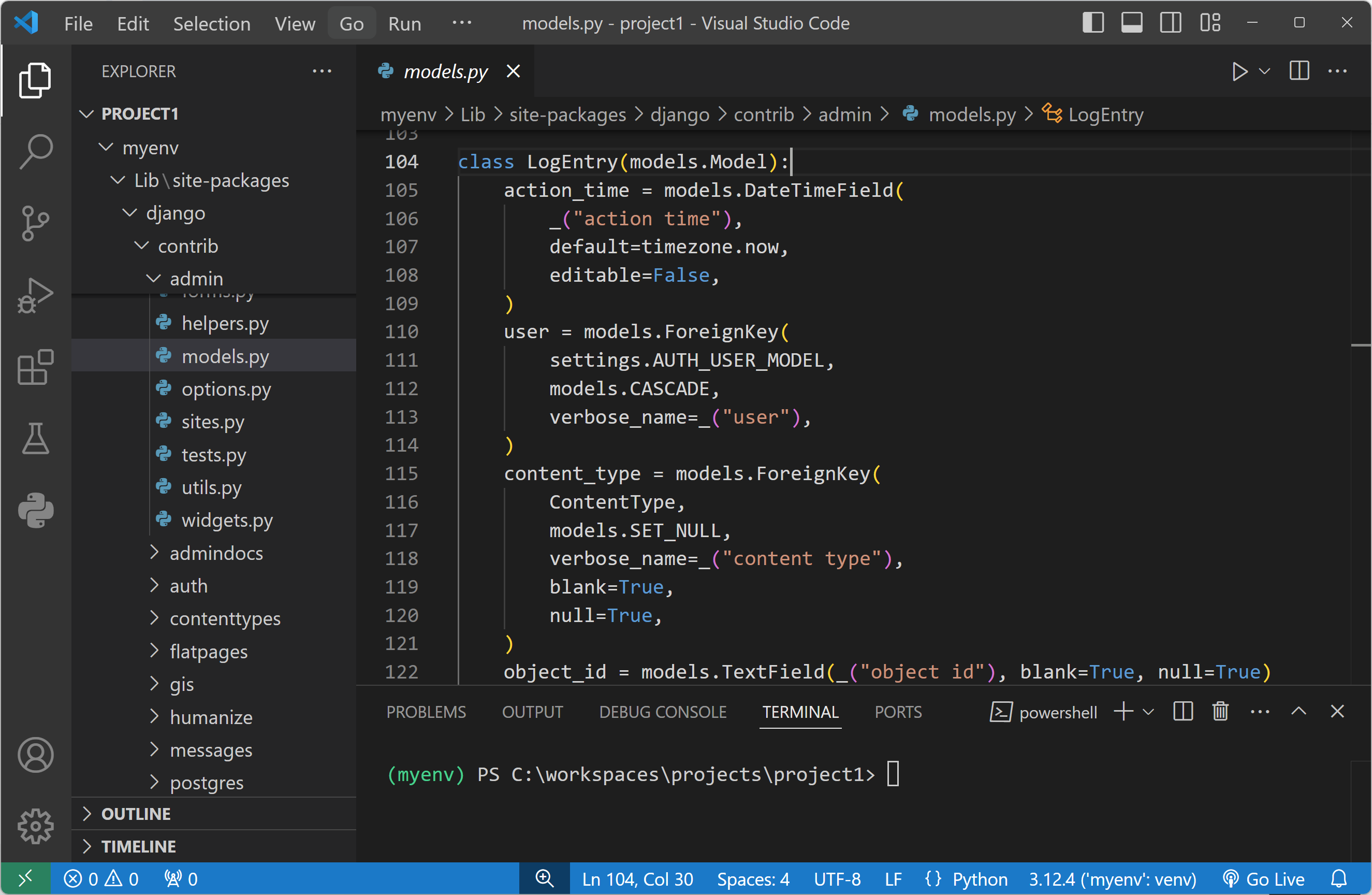The width and height of the screenshot is (1372, 895).
Task: Open options.py in the explorer
Action: point(226,389)
